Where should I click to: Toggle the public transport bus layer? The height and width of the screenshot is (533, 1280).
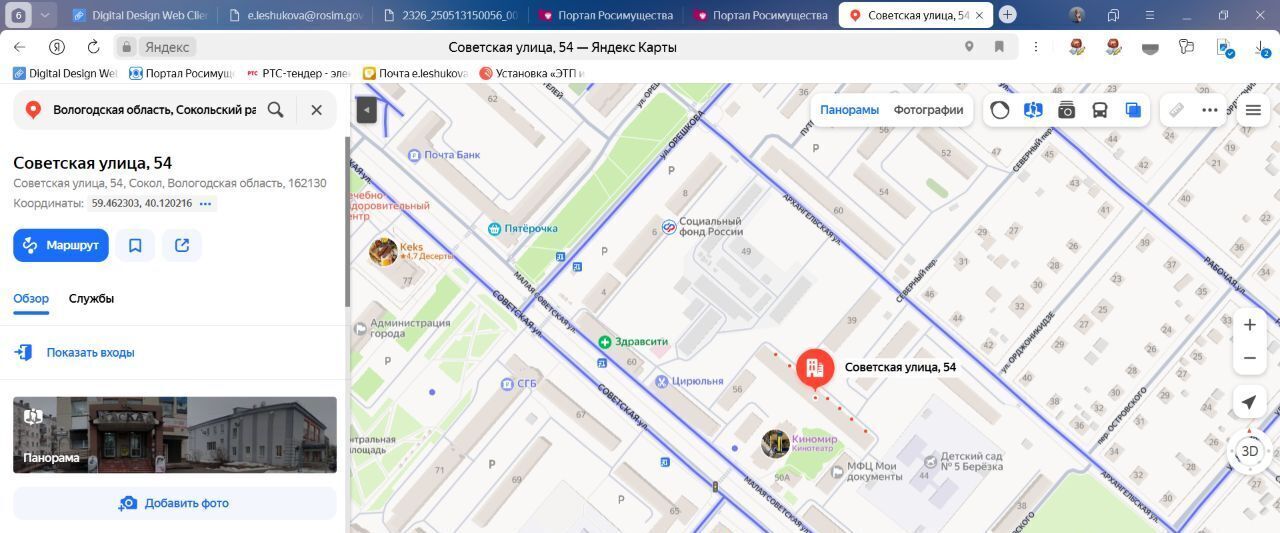click(x=1100, y=110)
